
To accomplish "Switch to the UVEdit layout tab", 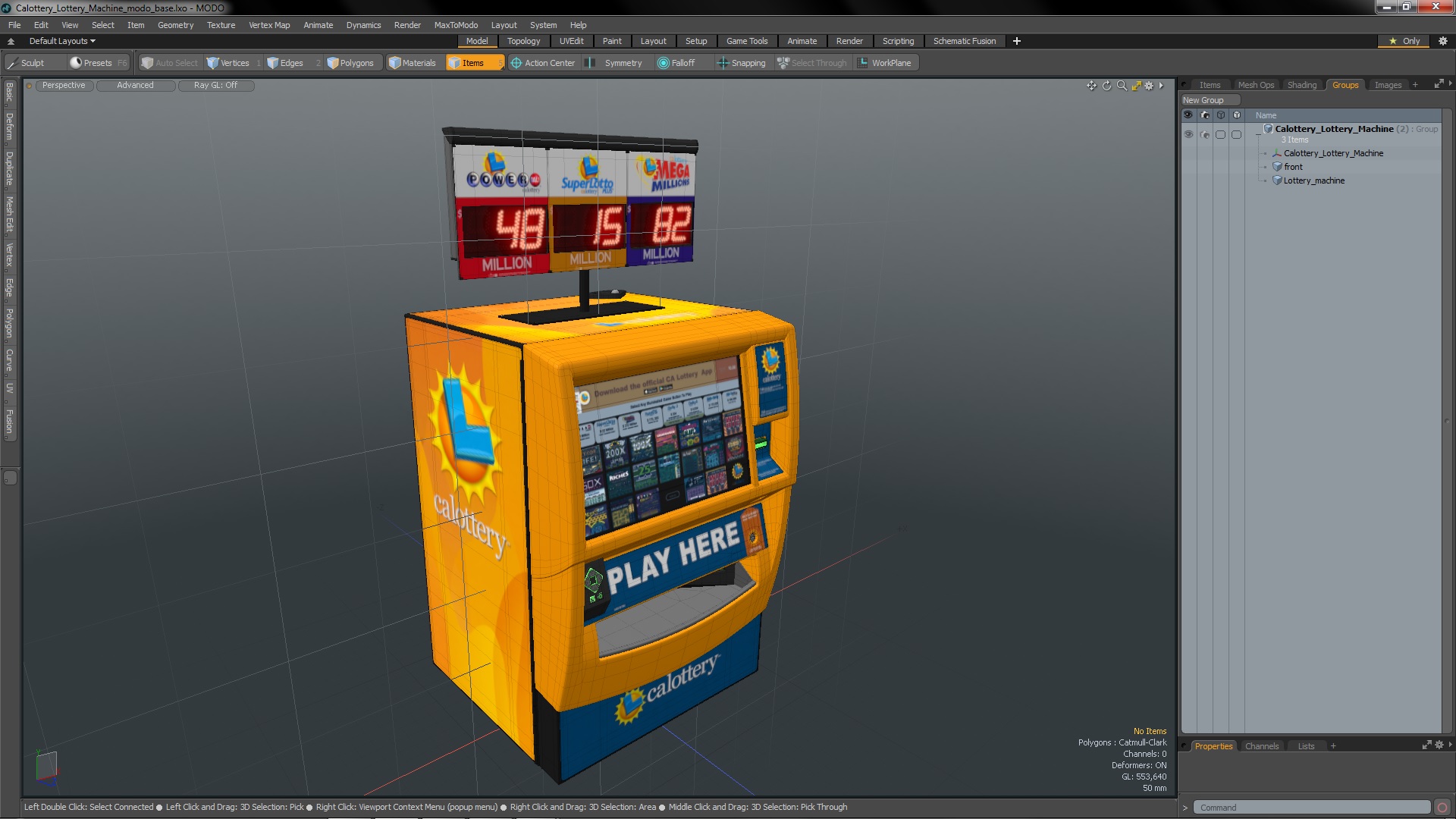I will (x=571, y=41).
